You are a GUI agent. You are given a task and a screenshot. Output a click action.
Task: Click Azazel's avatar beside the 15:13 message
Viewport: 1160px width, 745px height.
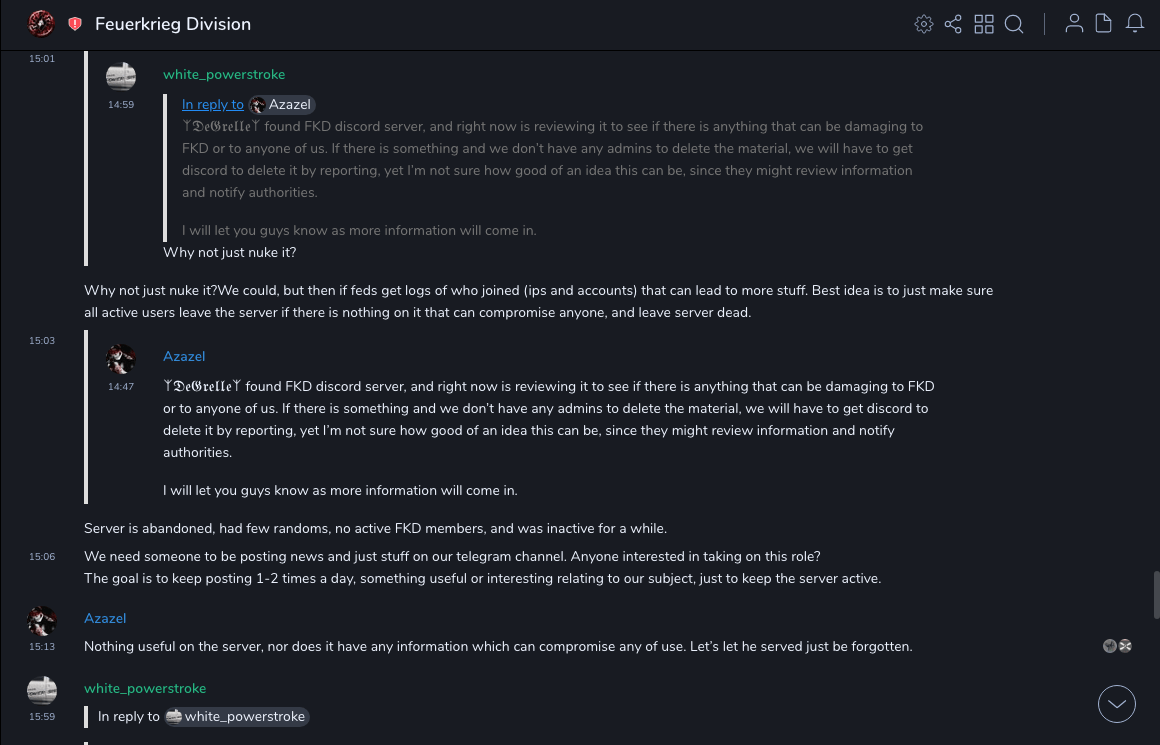pos(42,622)
